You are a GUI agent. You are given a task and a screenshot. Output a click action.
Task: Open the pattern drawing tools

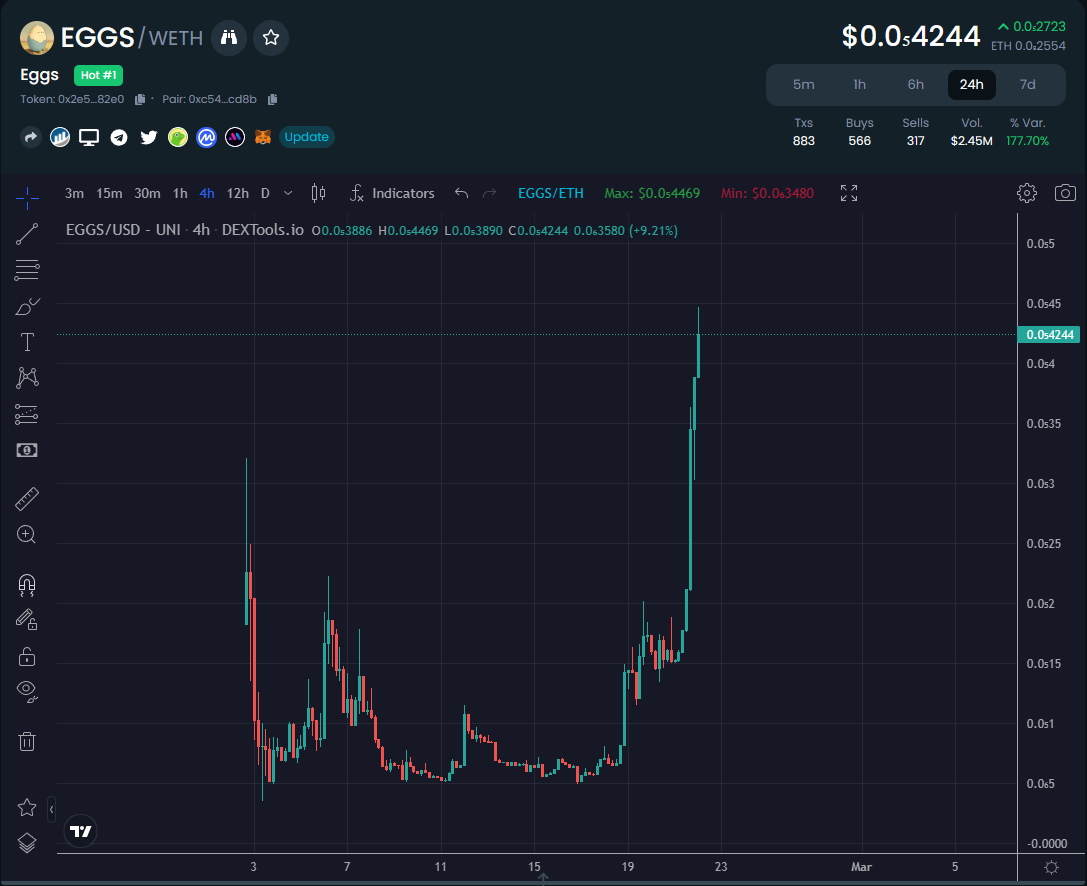point(27,378)
